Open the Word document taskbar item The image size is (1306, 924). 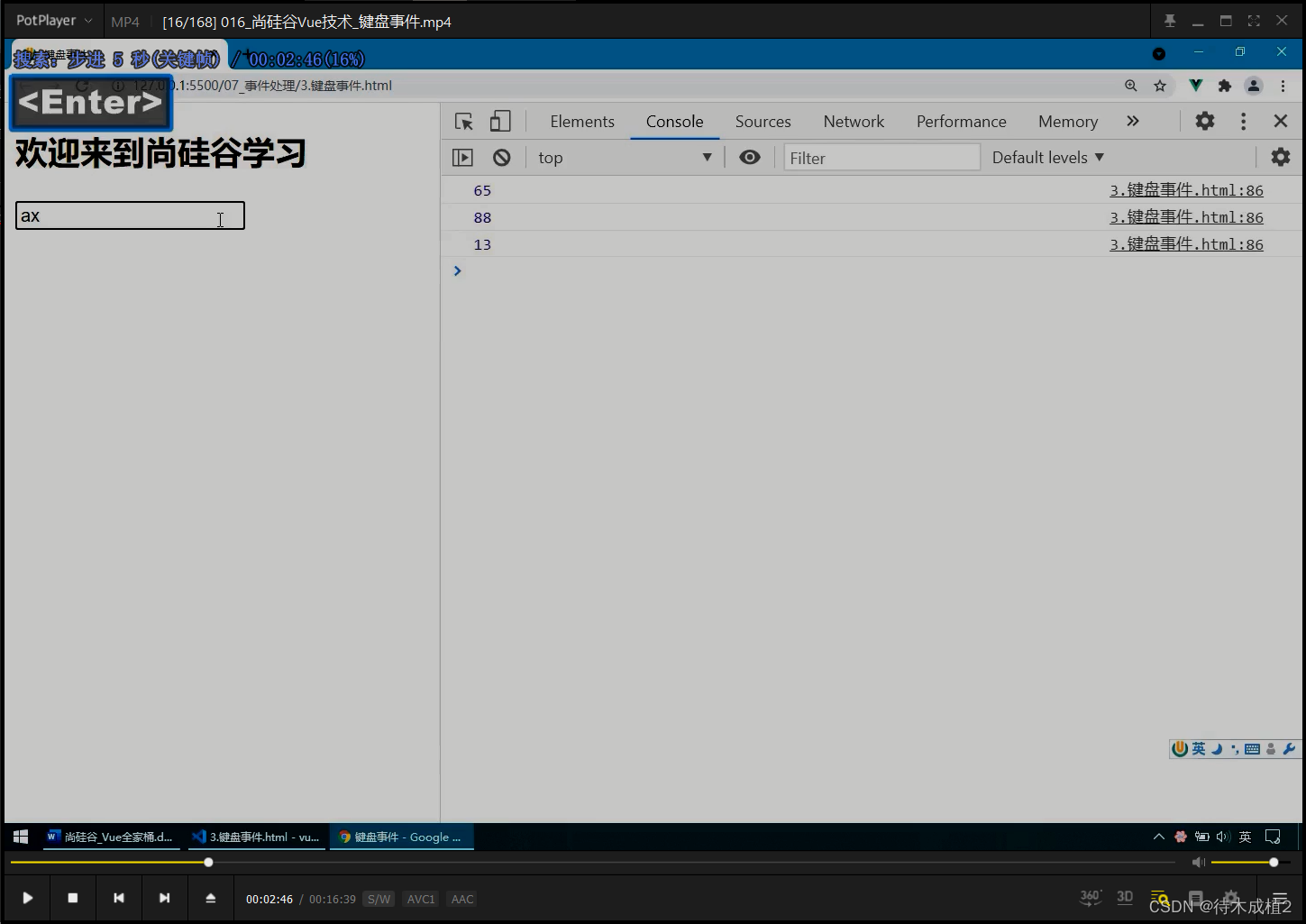click(x=110, y=837)
